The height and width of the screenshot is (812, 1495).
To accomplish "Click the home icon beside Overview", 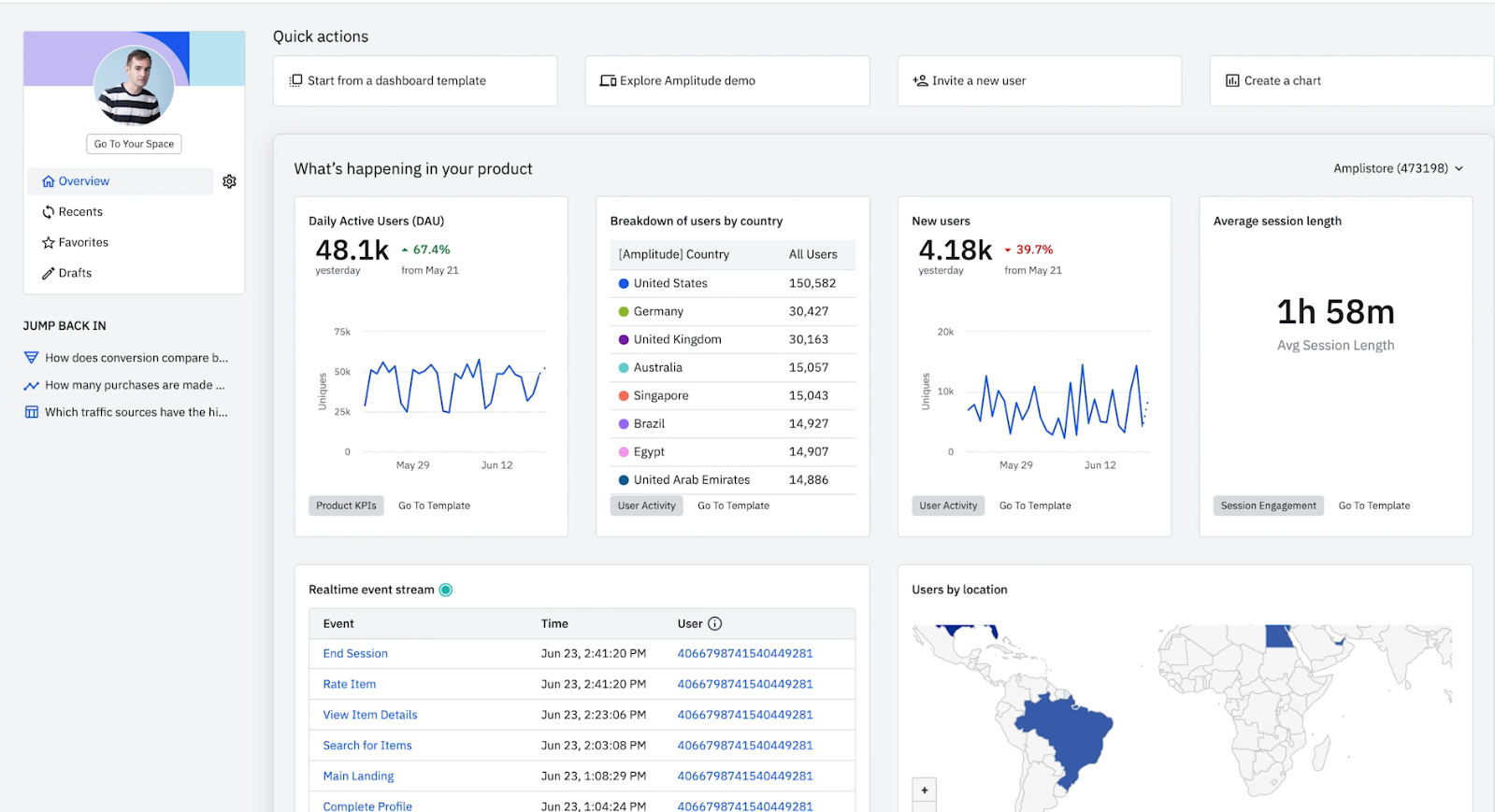I will [49, 181].
